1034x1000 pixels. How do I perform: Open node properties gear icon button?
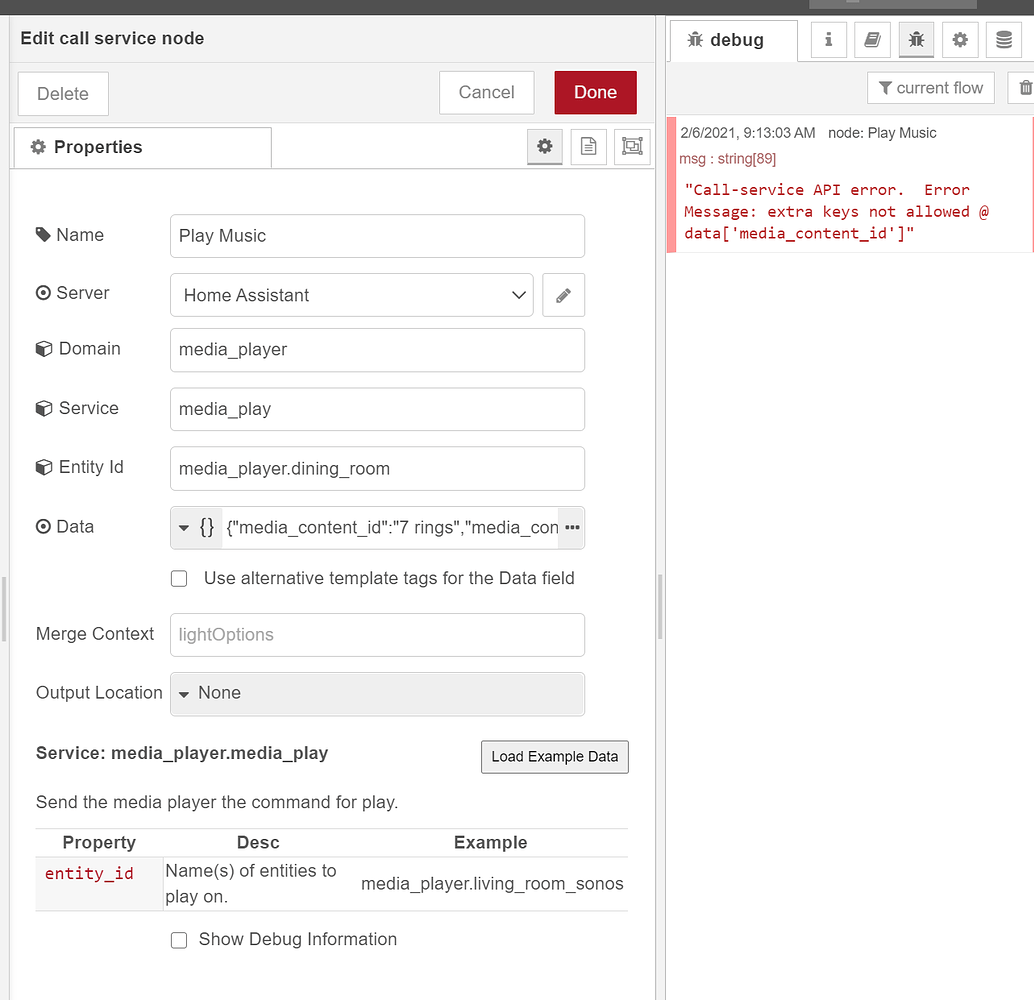tap(545, 146)
